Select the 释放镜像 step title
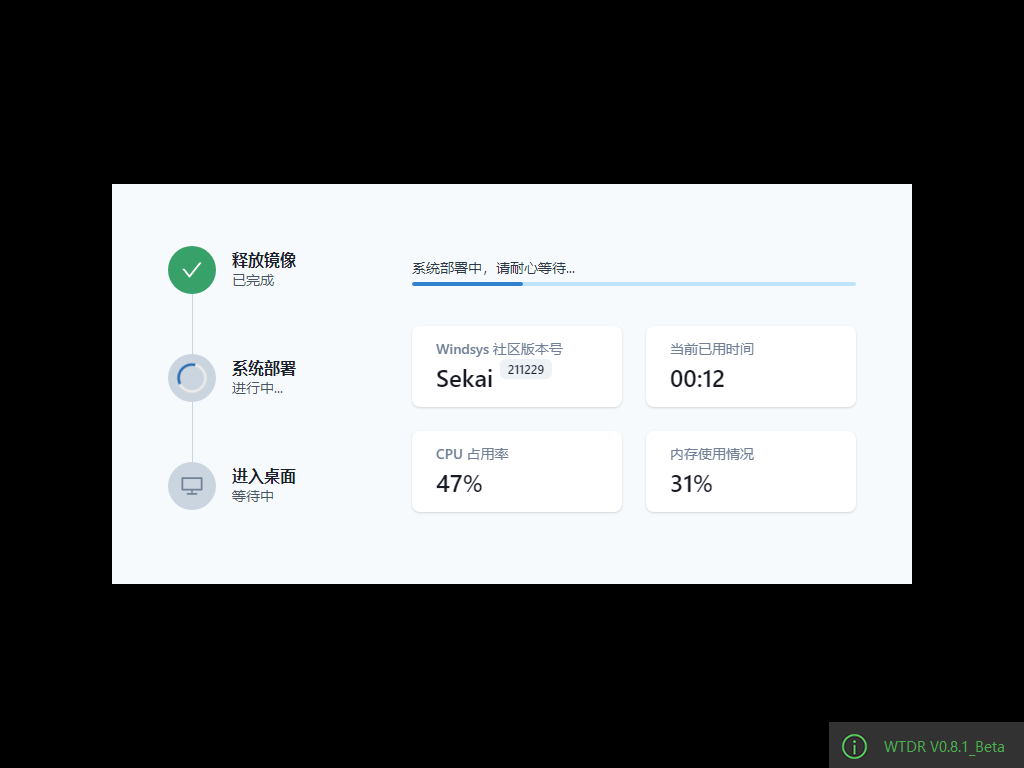 coord(264,260)
